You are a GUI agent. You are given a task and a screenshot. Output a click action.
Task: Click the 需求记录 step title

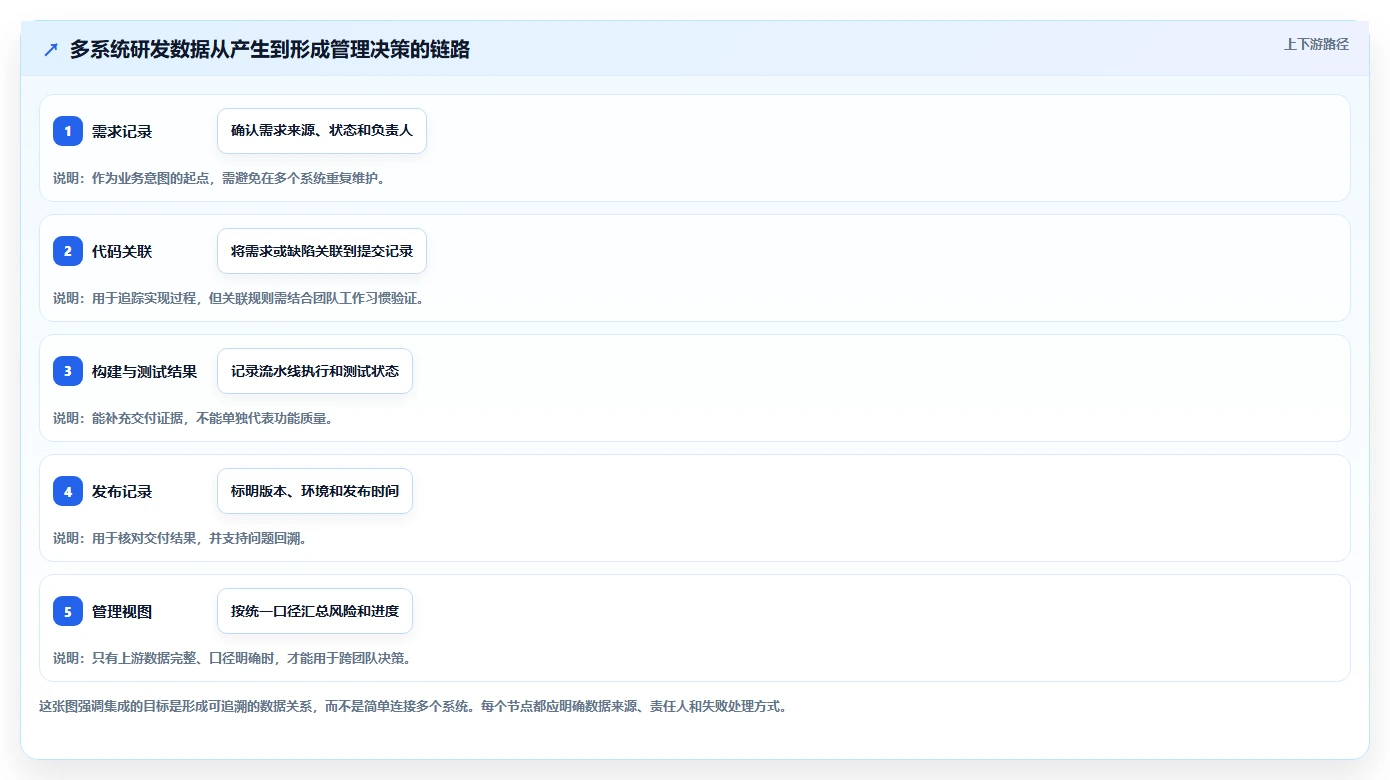point(122,131)
